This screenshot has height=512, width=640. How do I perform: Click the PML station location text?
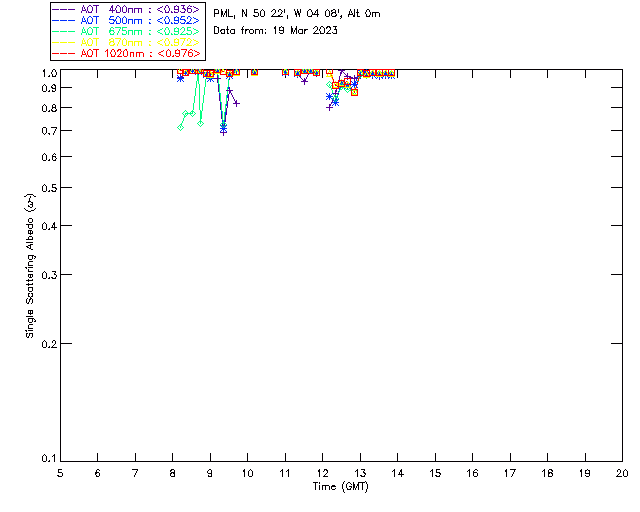click(x=297, y=14)
